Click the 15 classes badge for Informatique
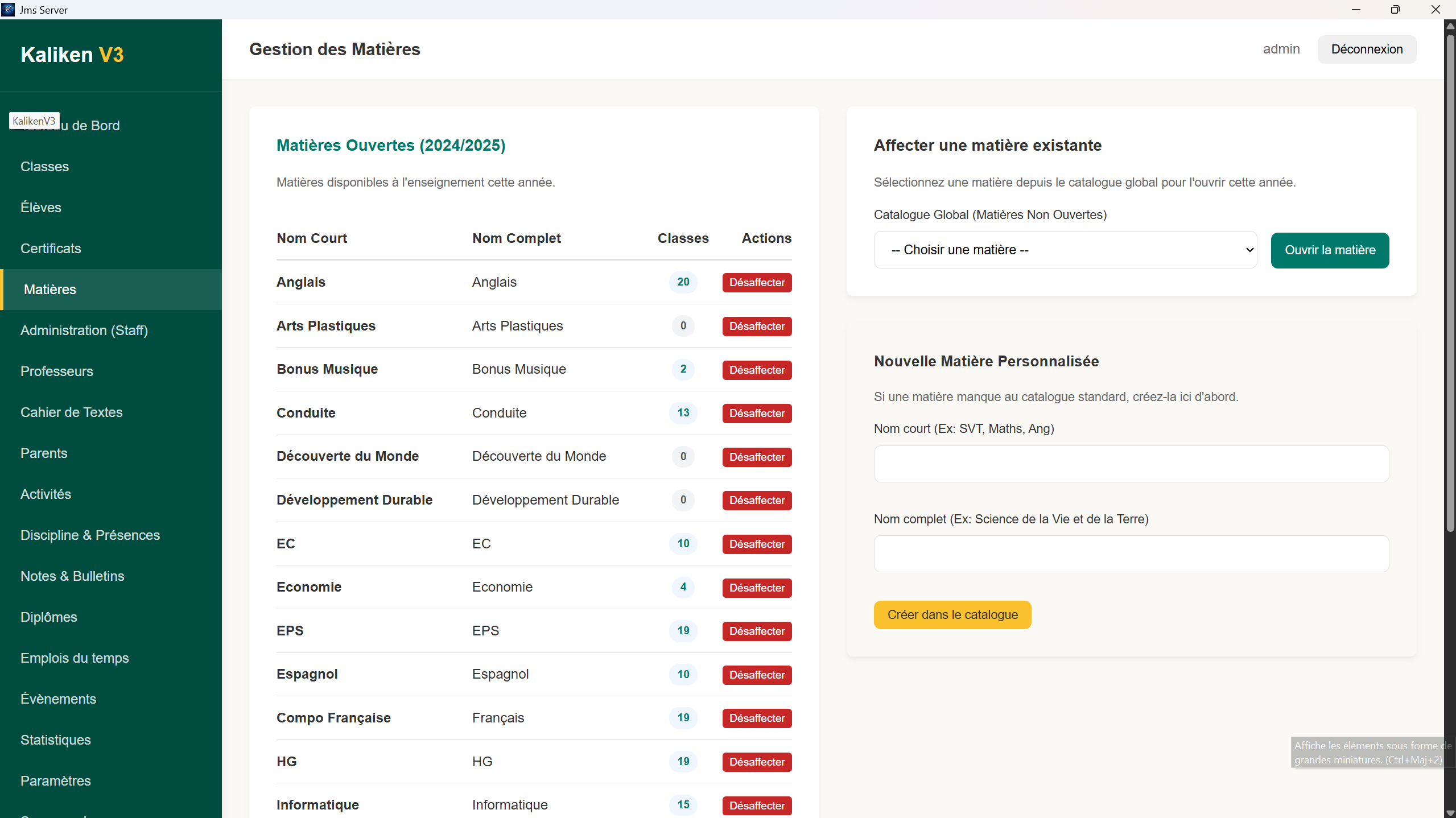The image size is (1456, 818). pos(683,805)
